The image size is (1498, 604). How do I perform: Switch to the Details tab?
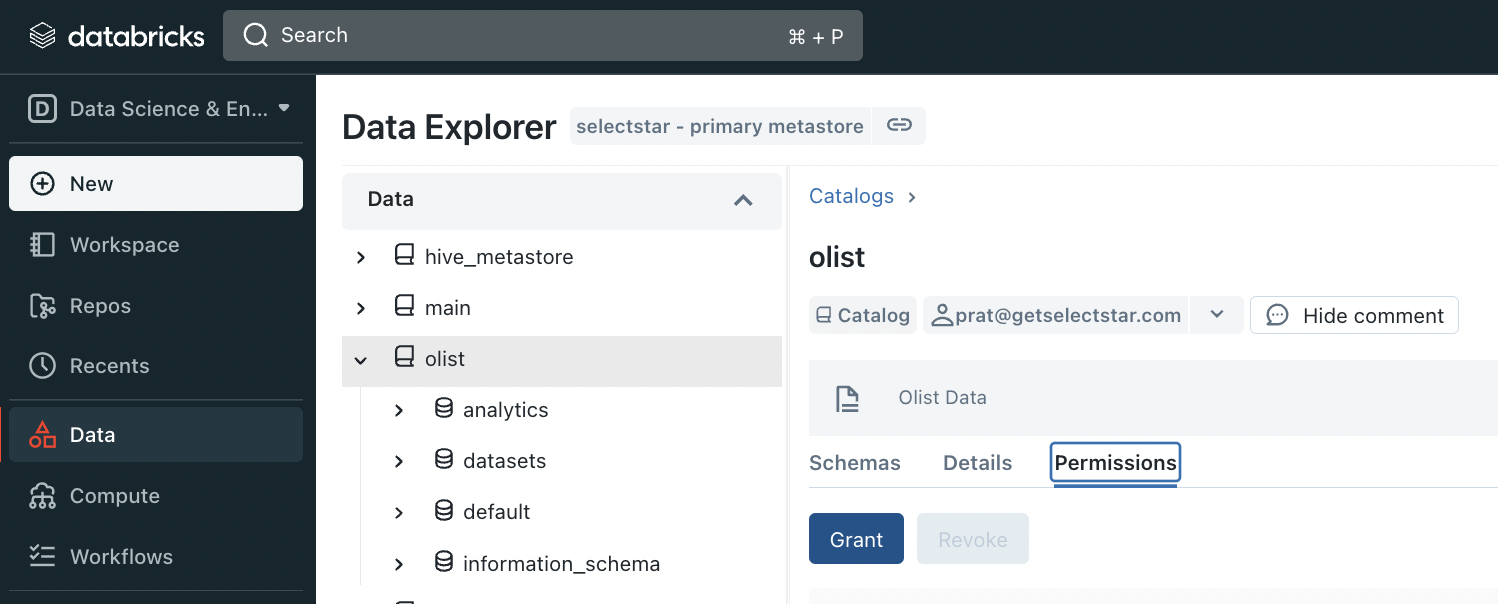tap(977, 463)
